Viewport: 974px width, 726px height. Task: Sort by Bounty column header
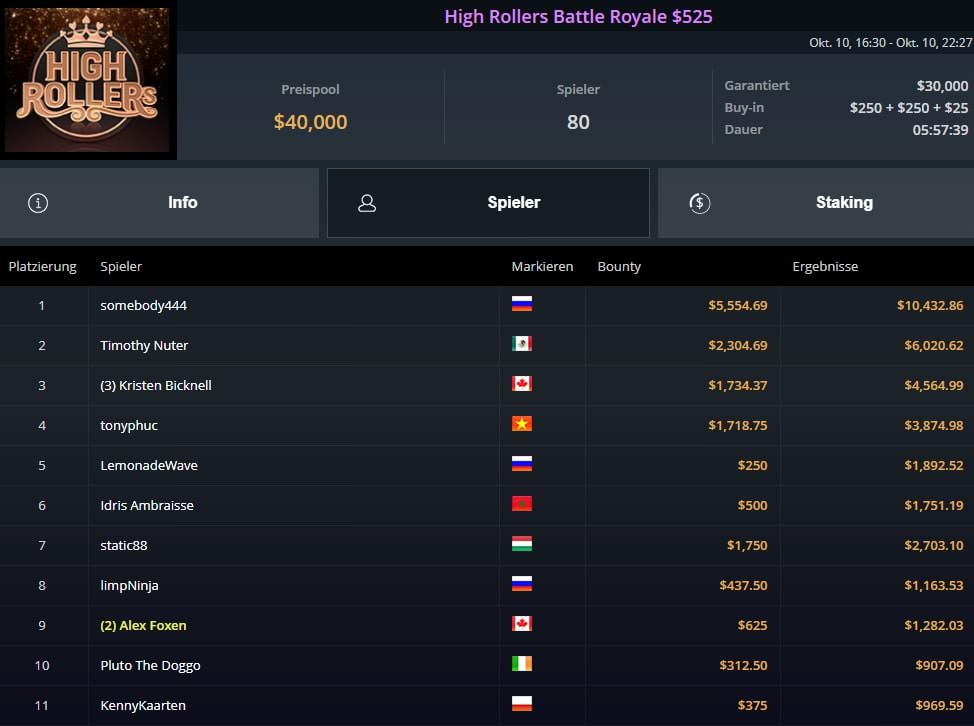pos(619,267)
